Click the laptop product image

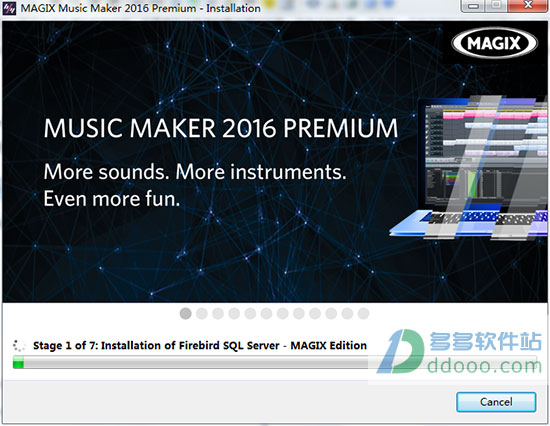(x=468, y=167)
